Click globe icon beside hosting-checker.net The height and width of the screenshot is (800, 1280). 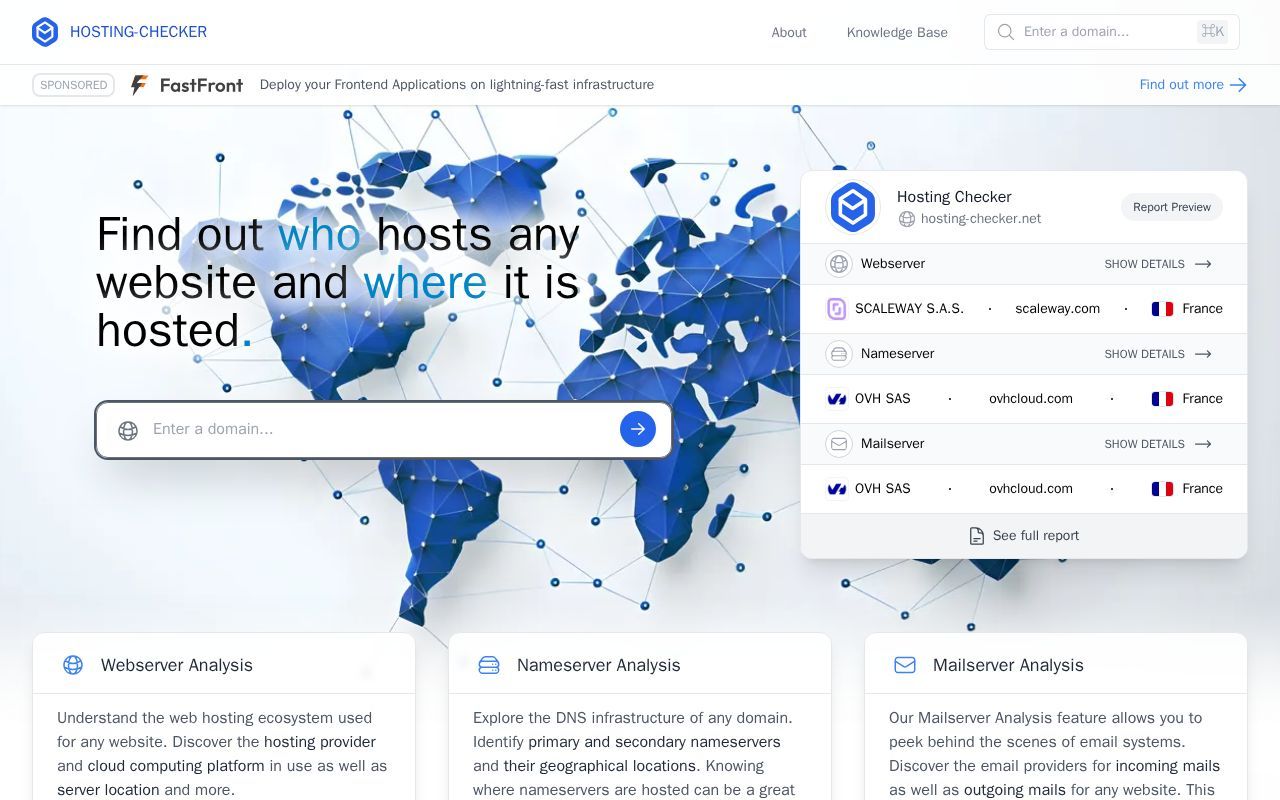pos(906,219)
